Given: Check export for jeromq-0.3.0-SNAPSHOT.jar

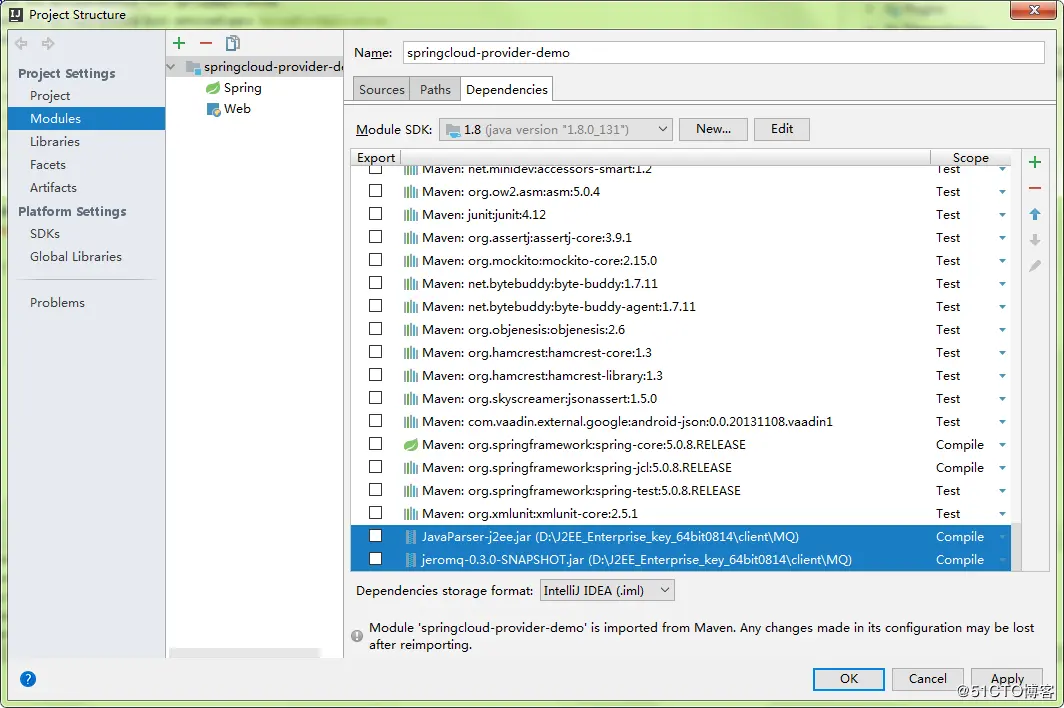Looking at the screenshot, I should [375, 559].
